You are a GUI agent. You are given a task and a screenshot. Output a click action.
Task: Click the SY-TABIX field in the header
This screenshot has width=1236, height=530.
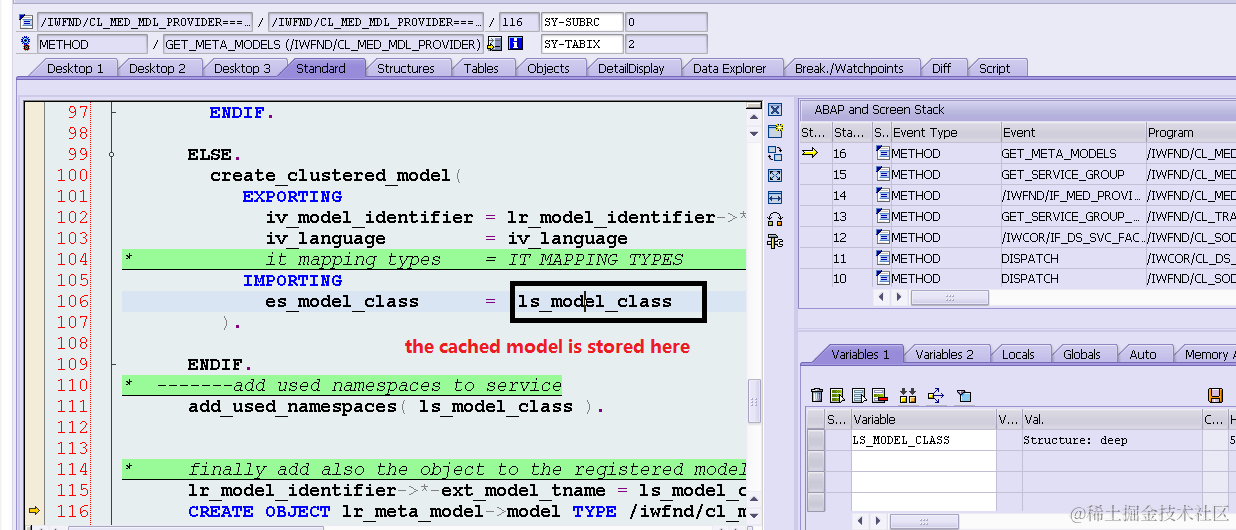pyautogui.click(x=582, y=44)
